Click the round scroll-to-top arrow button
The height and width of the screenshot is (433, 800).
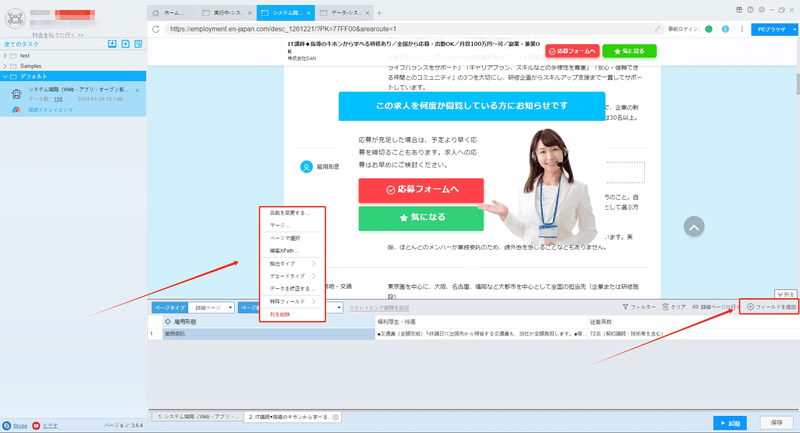[694, 227]
